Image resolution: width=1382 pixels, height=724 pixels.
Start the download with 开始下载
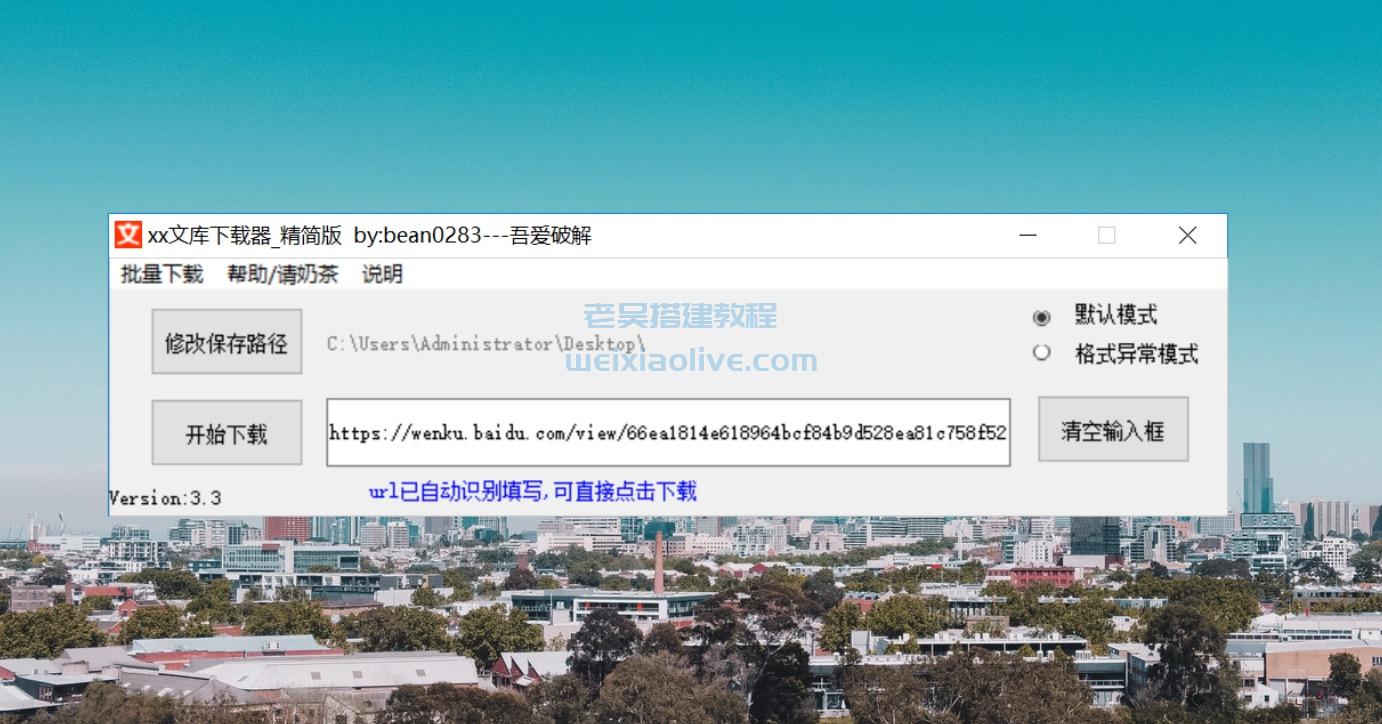227,433
